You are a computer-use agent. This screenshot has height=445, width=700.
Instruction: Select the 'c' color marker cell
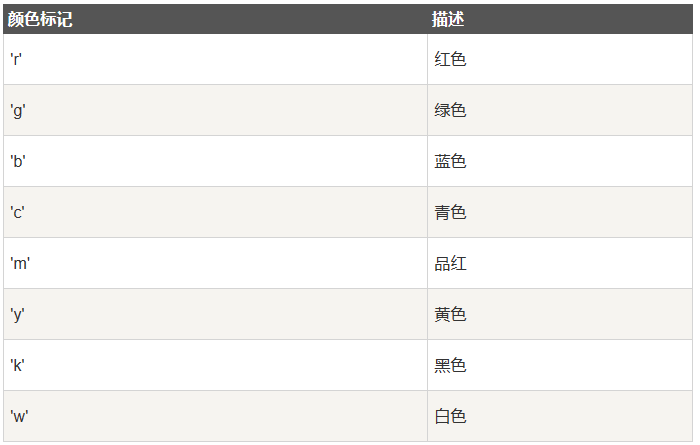[x=18, y=213]
